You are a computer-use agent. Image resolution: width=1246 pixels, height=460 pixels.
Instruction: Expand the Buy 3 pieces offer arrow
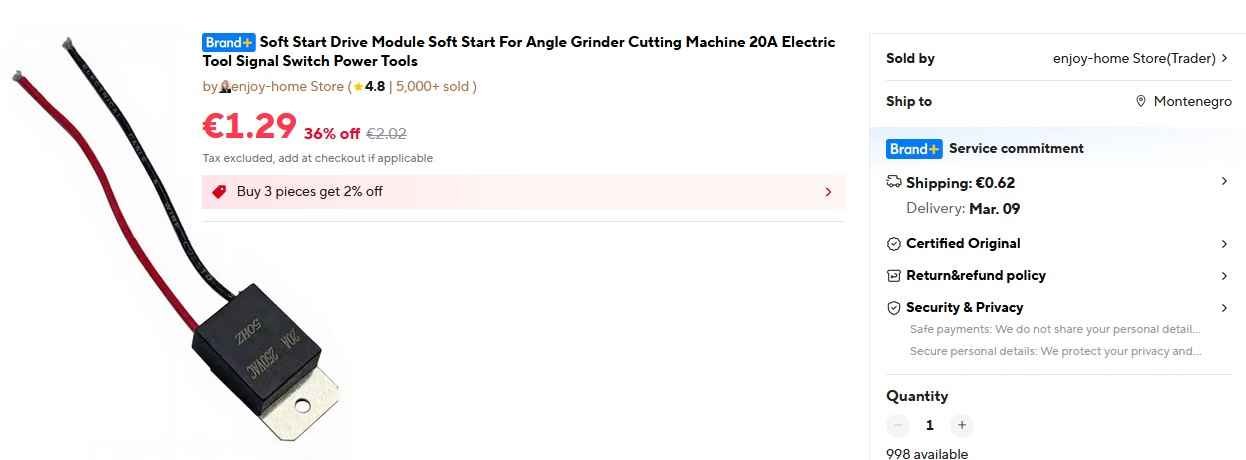[x=828, y=192]
